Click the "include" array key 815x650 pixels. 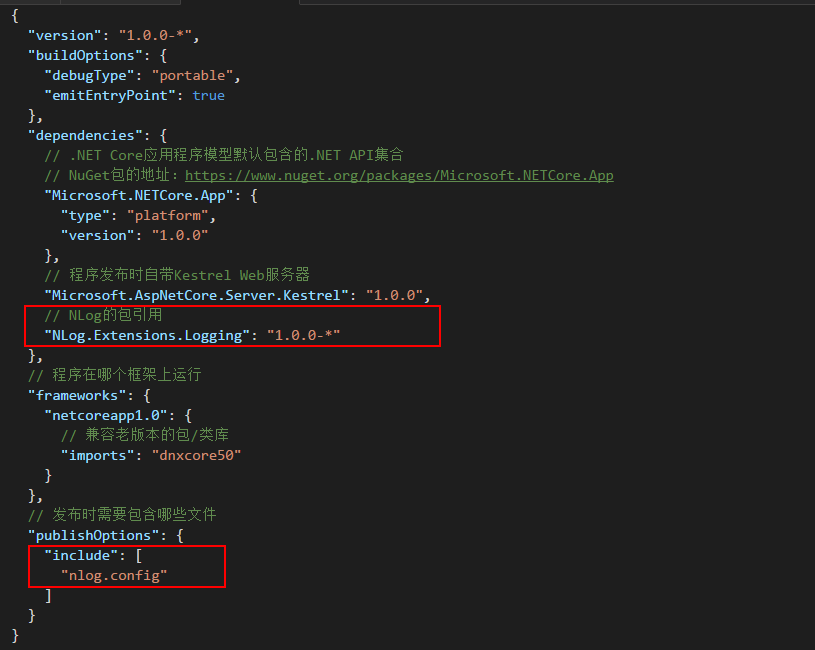81,555
